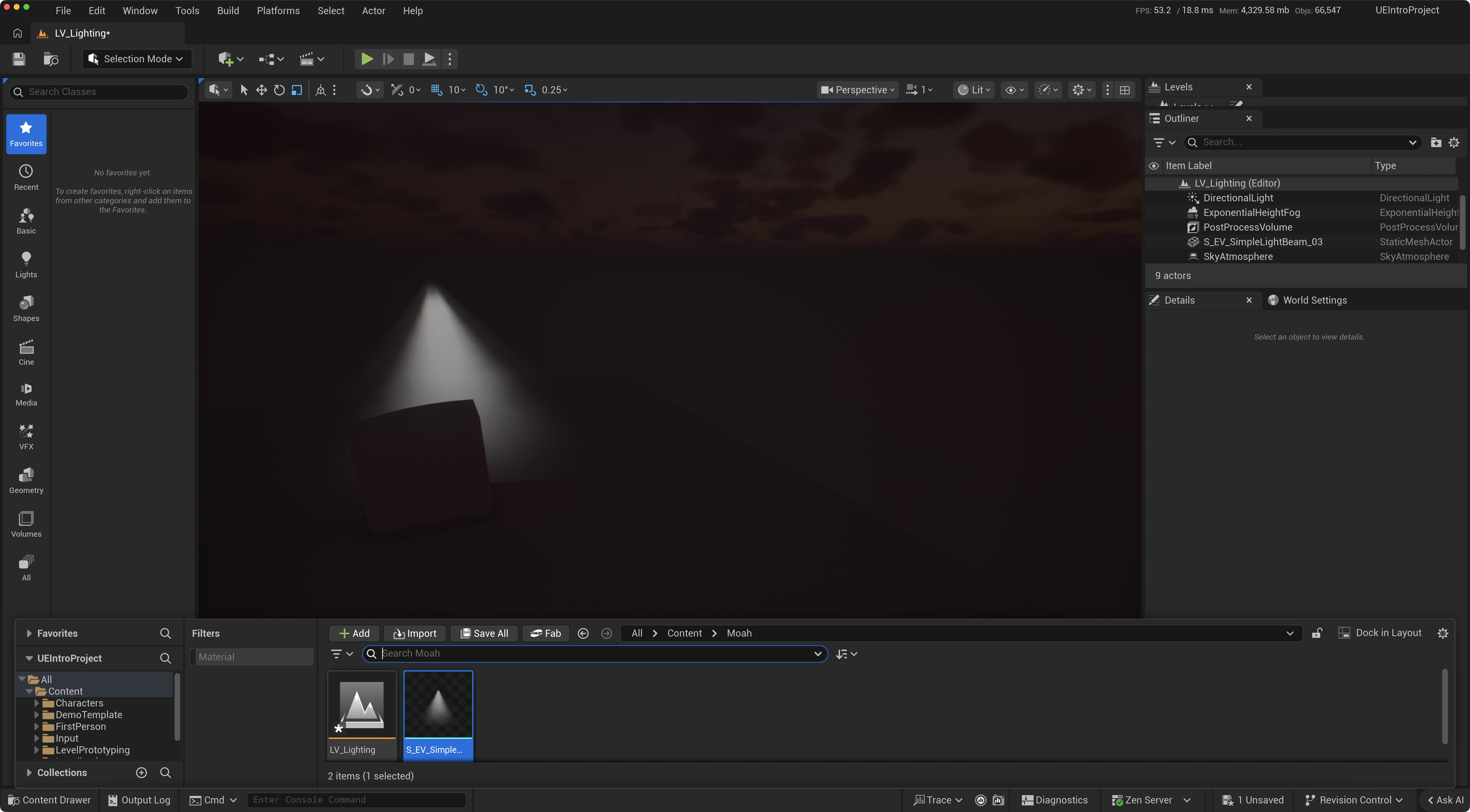Open the Build menu

tap(228, 11)
